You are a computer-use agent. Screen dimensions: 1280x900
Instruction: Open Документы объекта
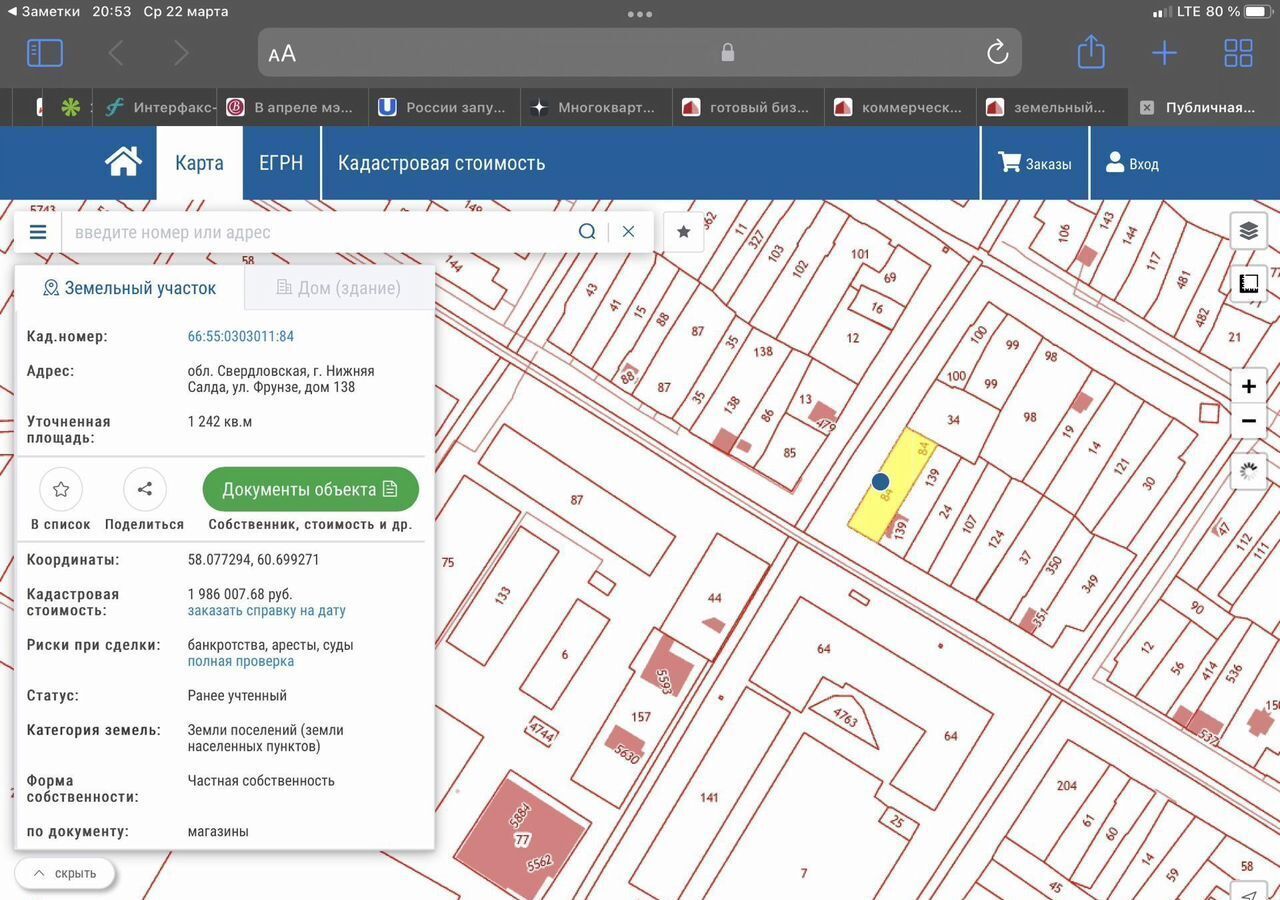point(310,489)
